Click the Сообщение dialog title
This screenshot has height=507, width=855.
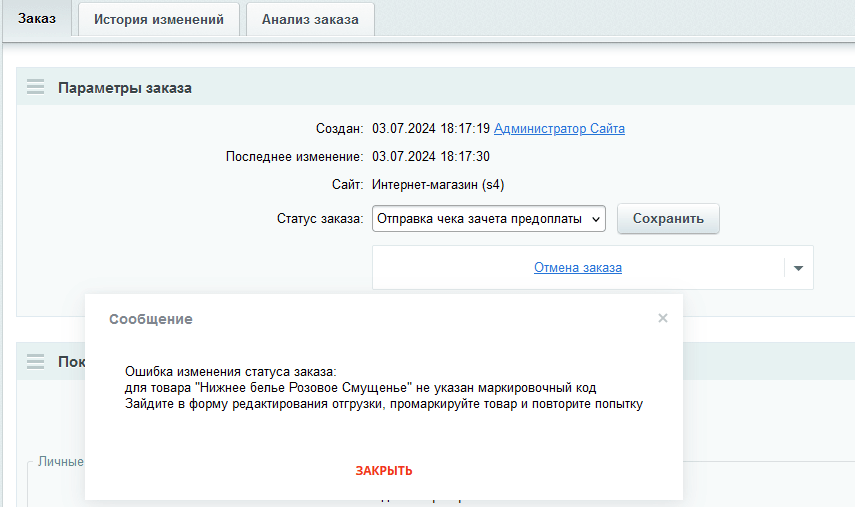(x=150, y=319)
